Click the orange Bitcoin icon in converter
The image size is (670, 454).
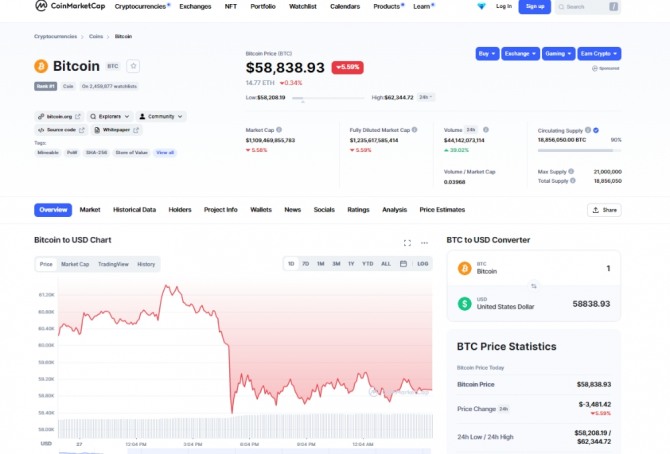click(464, 269)
